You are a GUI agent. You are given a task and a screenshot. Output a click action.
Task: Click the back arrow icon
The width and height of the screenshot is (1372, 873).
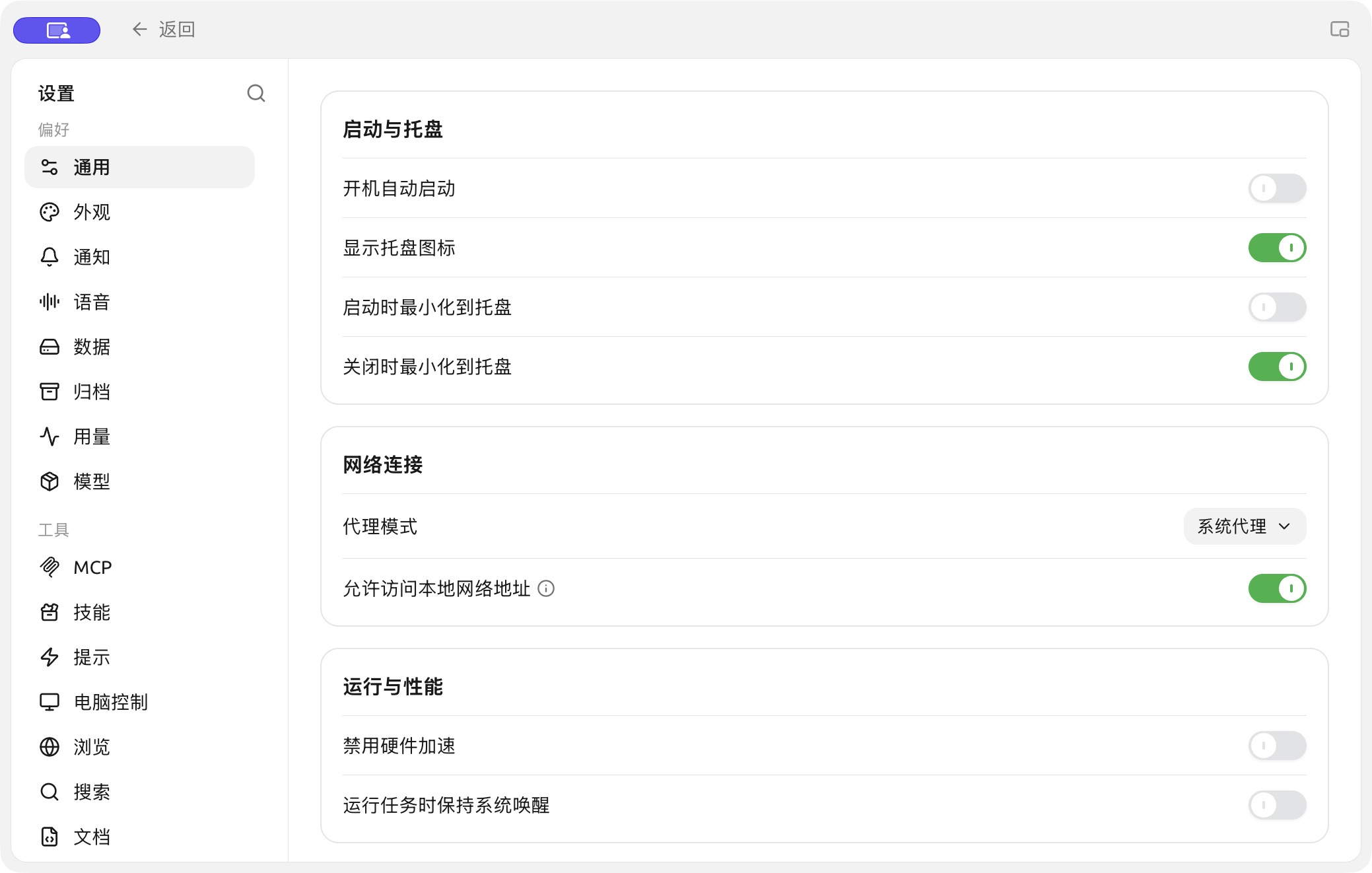139,29
